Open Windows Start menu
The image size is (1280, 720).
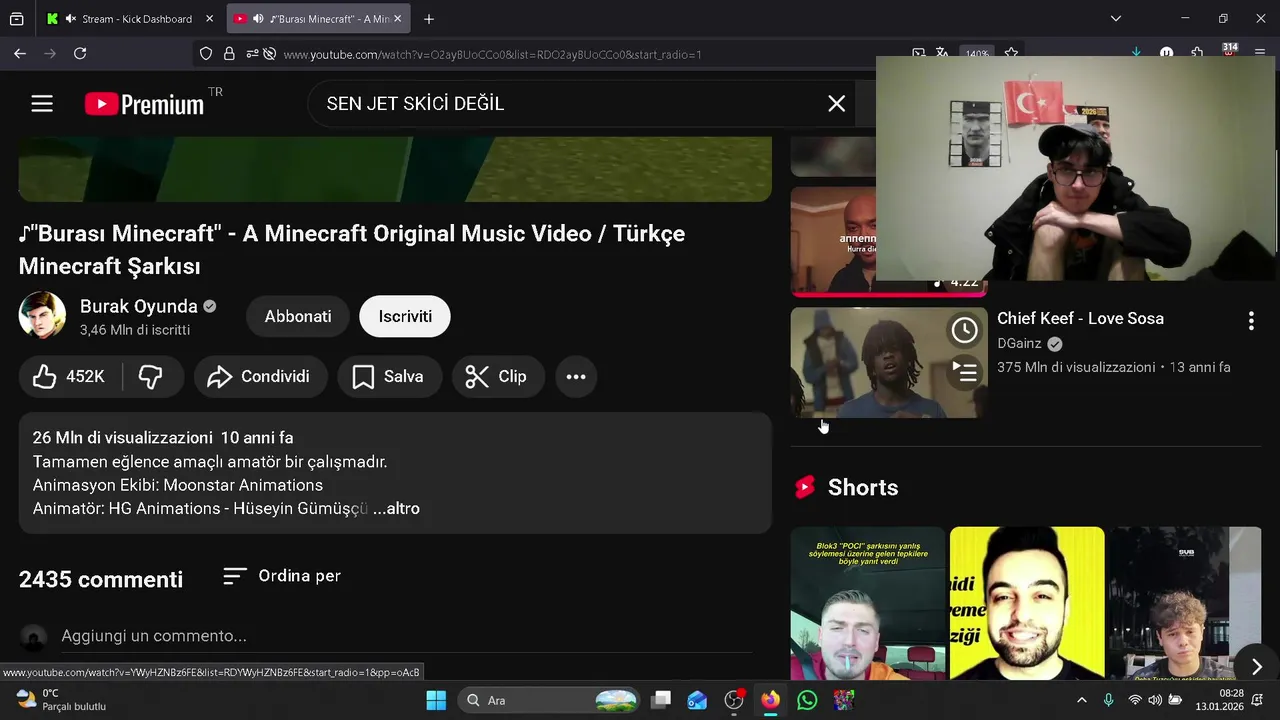point(436,700)
